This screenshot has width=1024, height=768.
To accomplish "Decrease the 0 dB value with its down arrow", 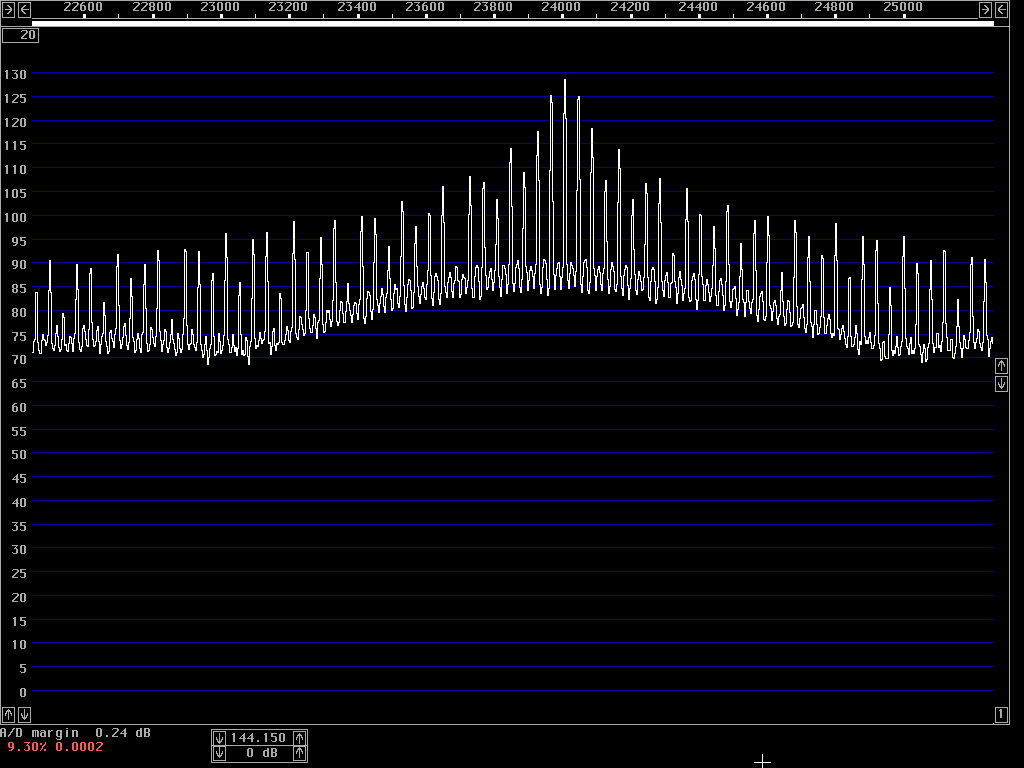I will click(219, 754).
